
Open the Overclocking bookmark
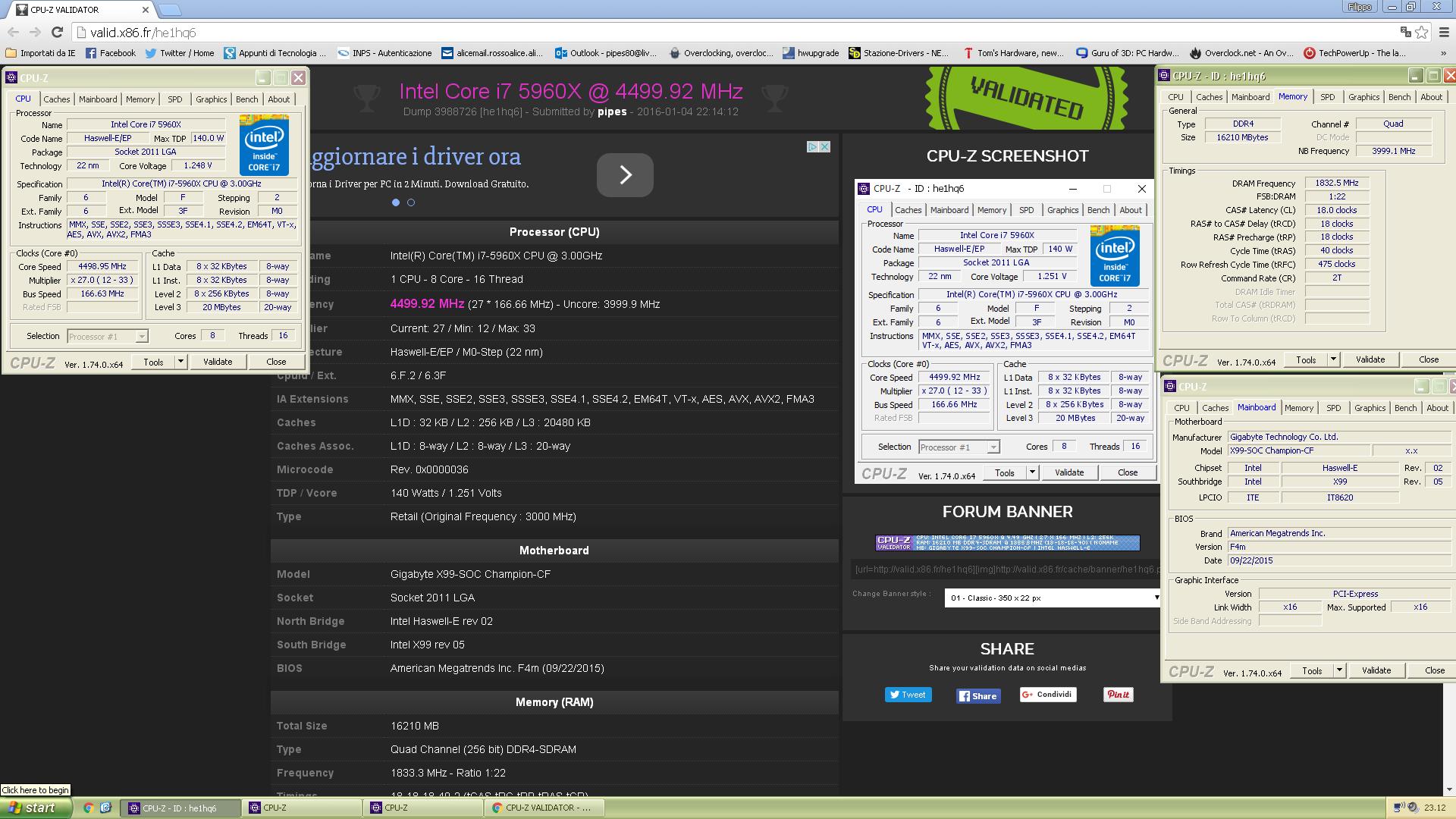tap(721, 53)
